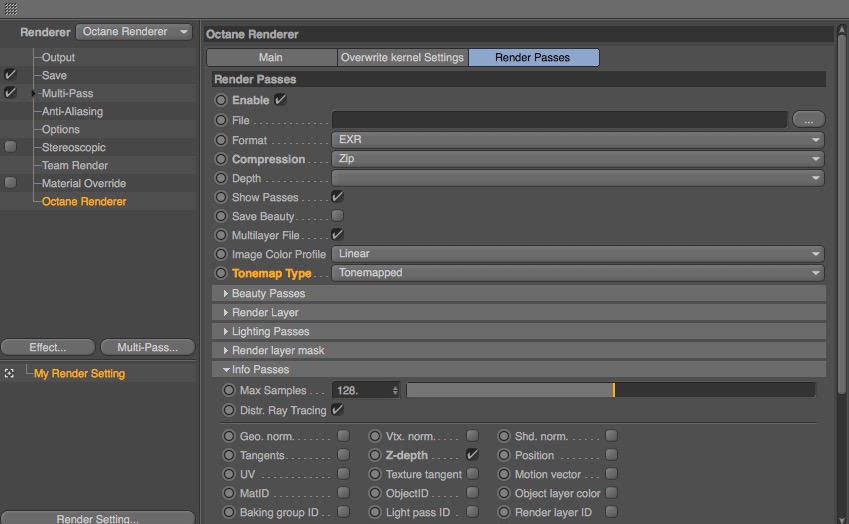Uncheck the Z-depth info pass
The image size is (849, 524).
click(472, 454)
